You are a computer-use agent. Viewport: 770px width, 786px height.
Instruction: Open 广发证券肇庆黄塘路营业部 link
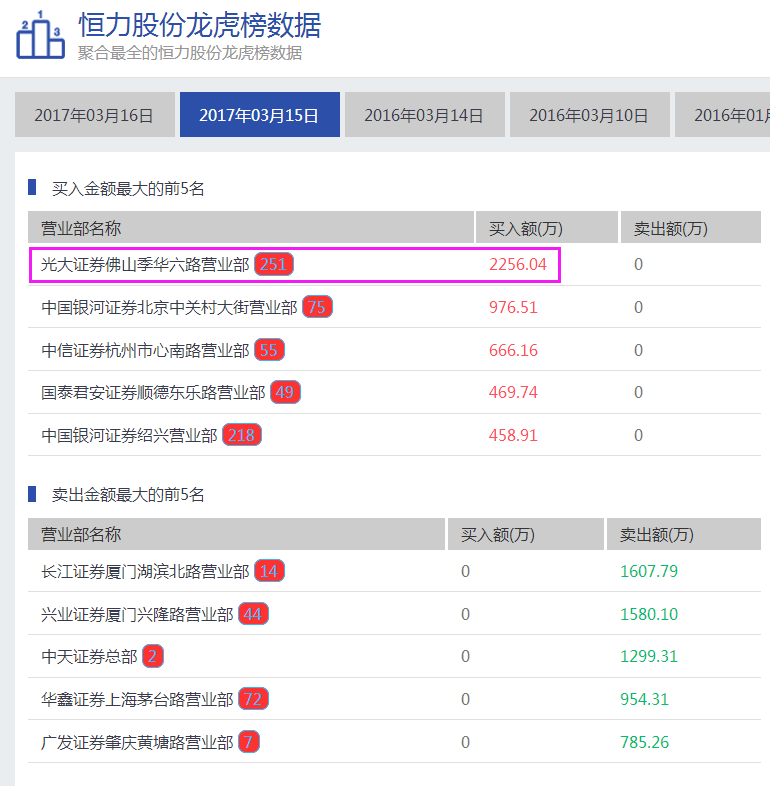tap(137, 742)
